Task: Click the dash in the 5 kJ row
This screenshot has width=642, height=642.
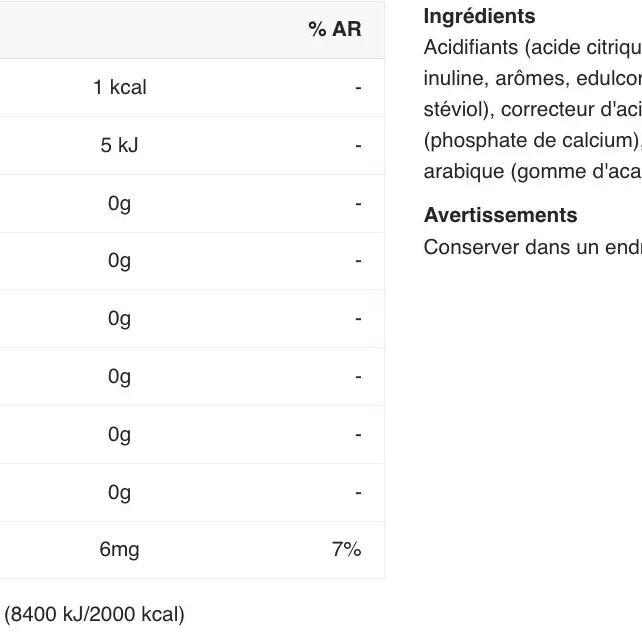Action: click(357, 146)
